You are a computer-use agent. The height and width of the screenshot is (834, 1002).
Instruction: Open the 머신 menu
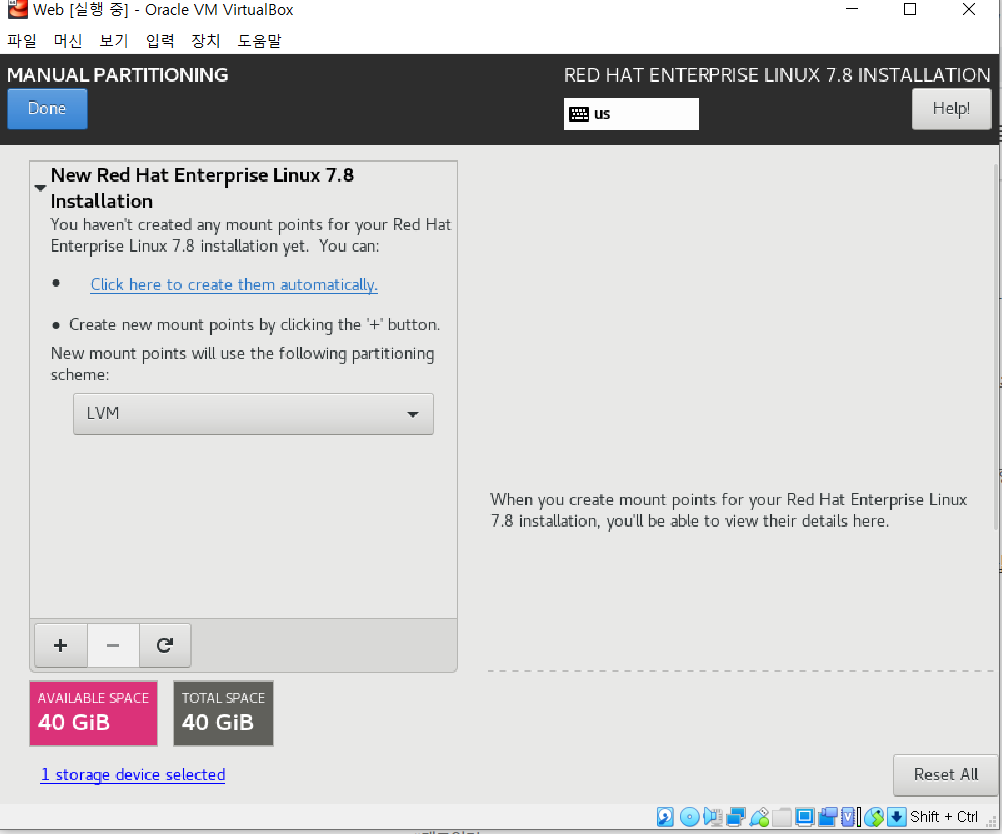click(x=68, y=41)
